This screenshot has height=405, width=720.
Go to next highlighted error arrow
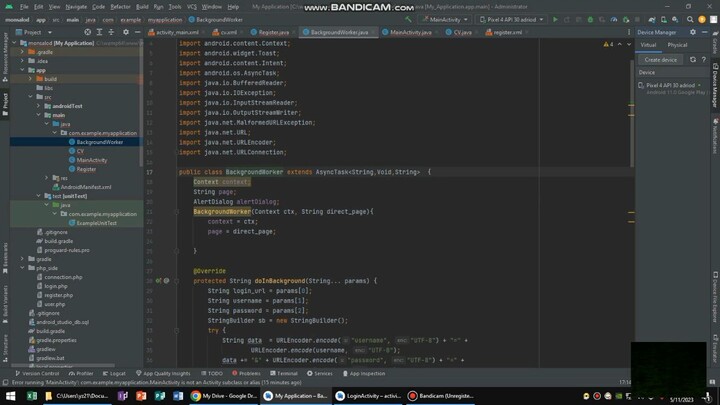click(x=629, y=44)
